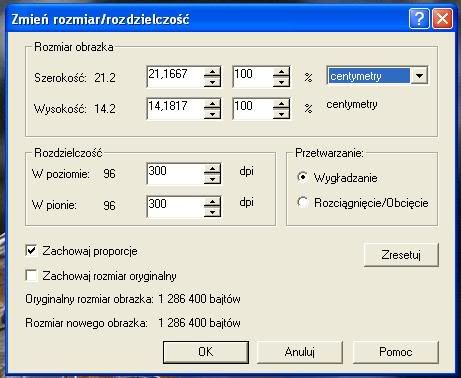Confirm with the OK button
This screenshot has width=461, height=378.
click(206, 352)
